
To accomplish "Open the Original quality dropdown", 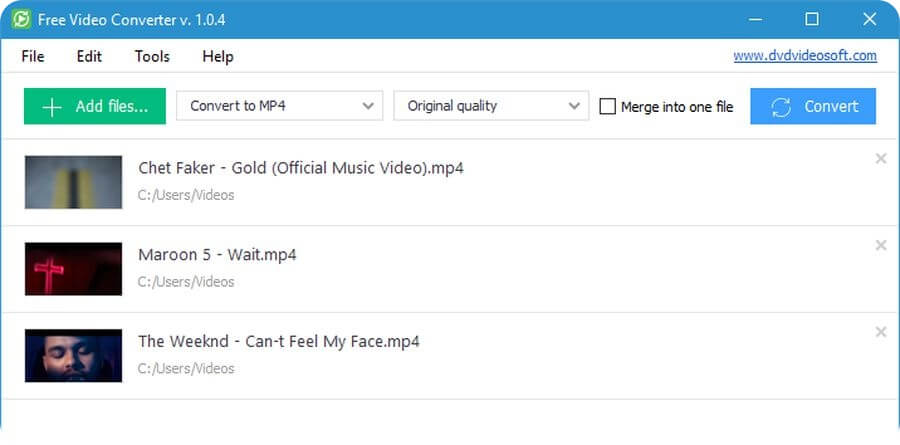I will coord(491,106).
